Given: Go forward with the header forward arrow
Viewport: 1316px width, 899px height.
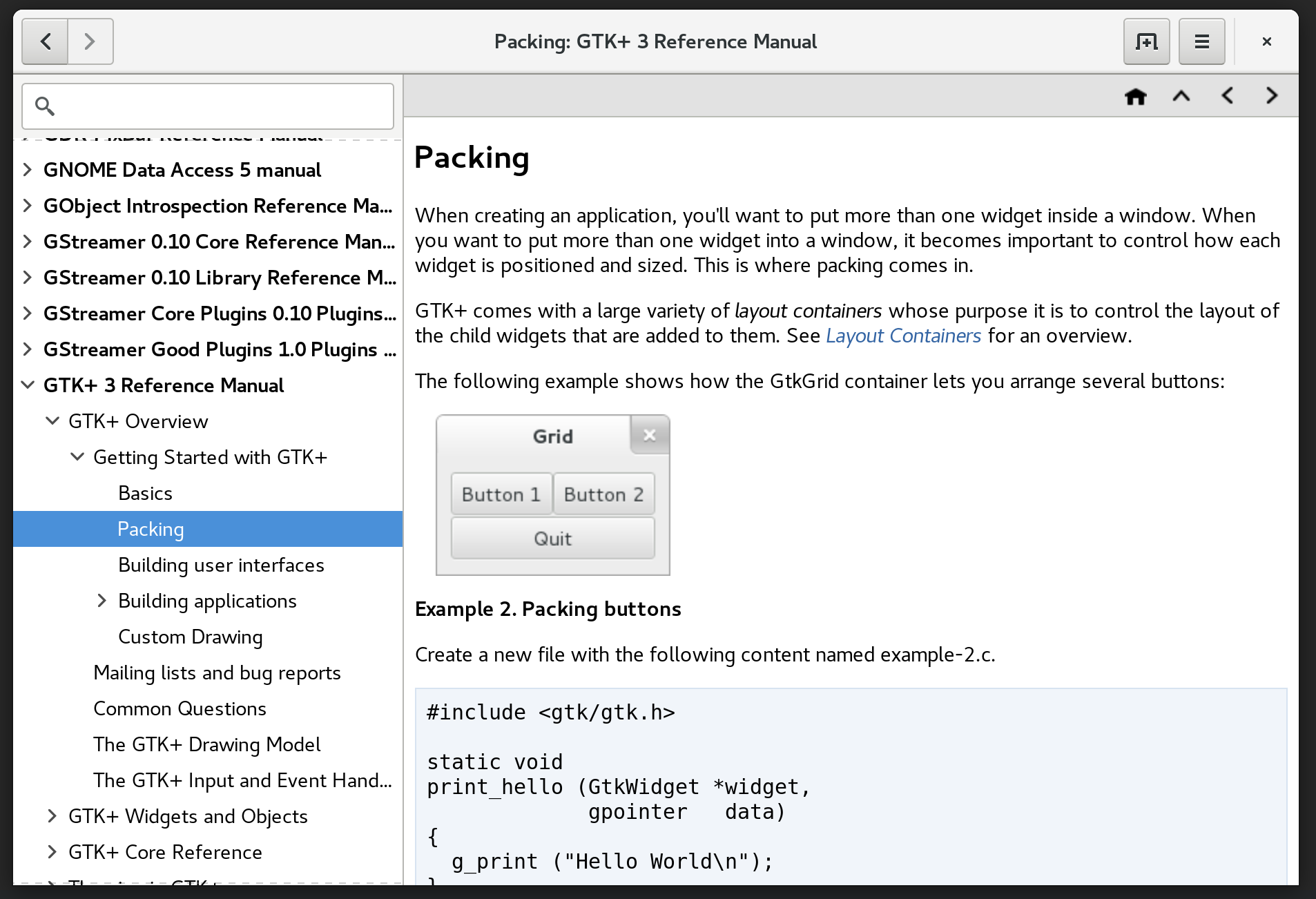Looking at the screenshot, I should point(90,41).
